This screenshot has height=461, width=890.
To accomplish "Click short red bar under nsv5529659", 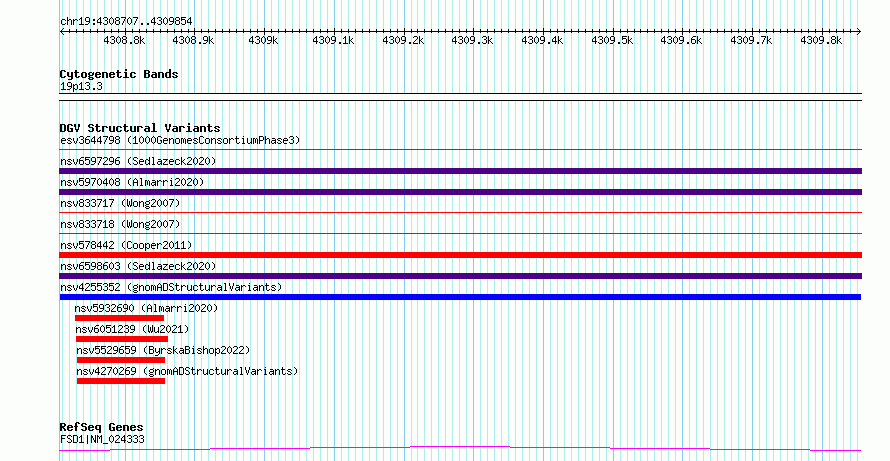I will (121, 360).
